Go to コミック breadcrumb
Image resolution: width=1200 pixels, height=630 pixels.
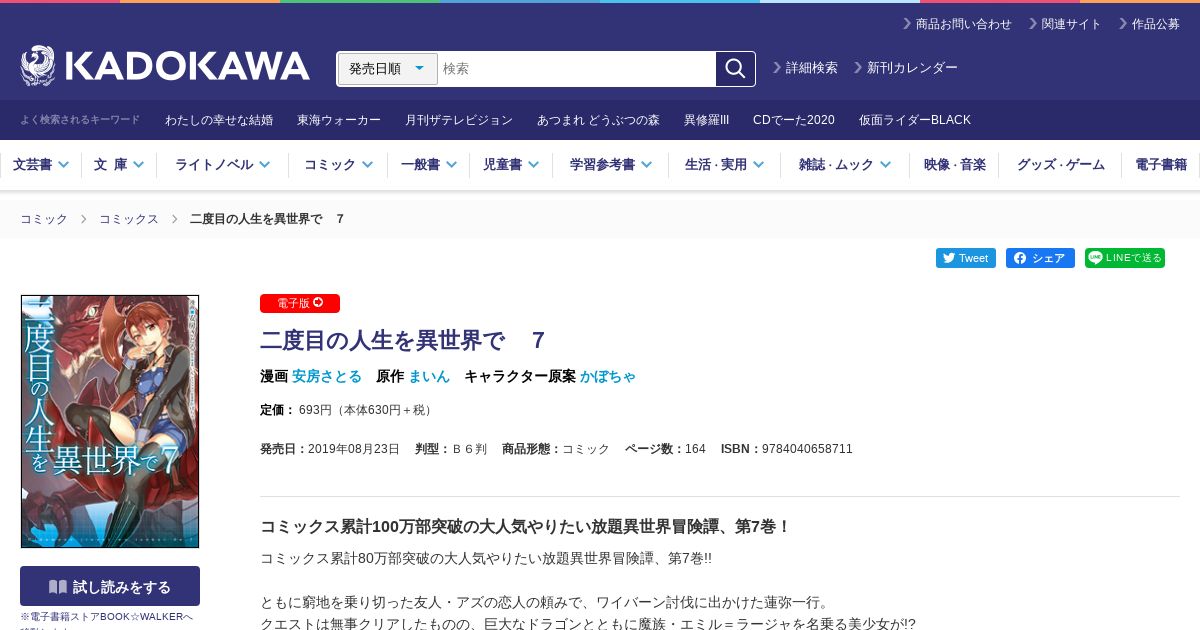click(x=44, y=219)
